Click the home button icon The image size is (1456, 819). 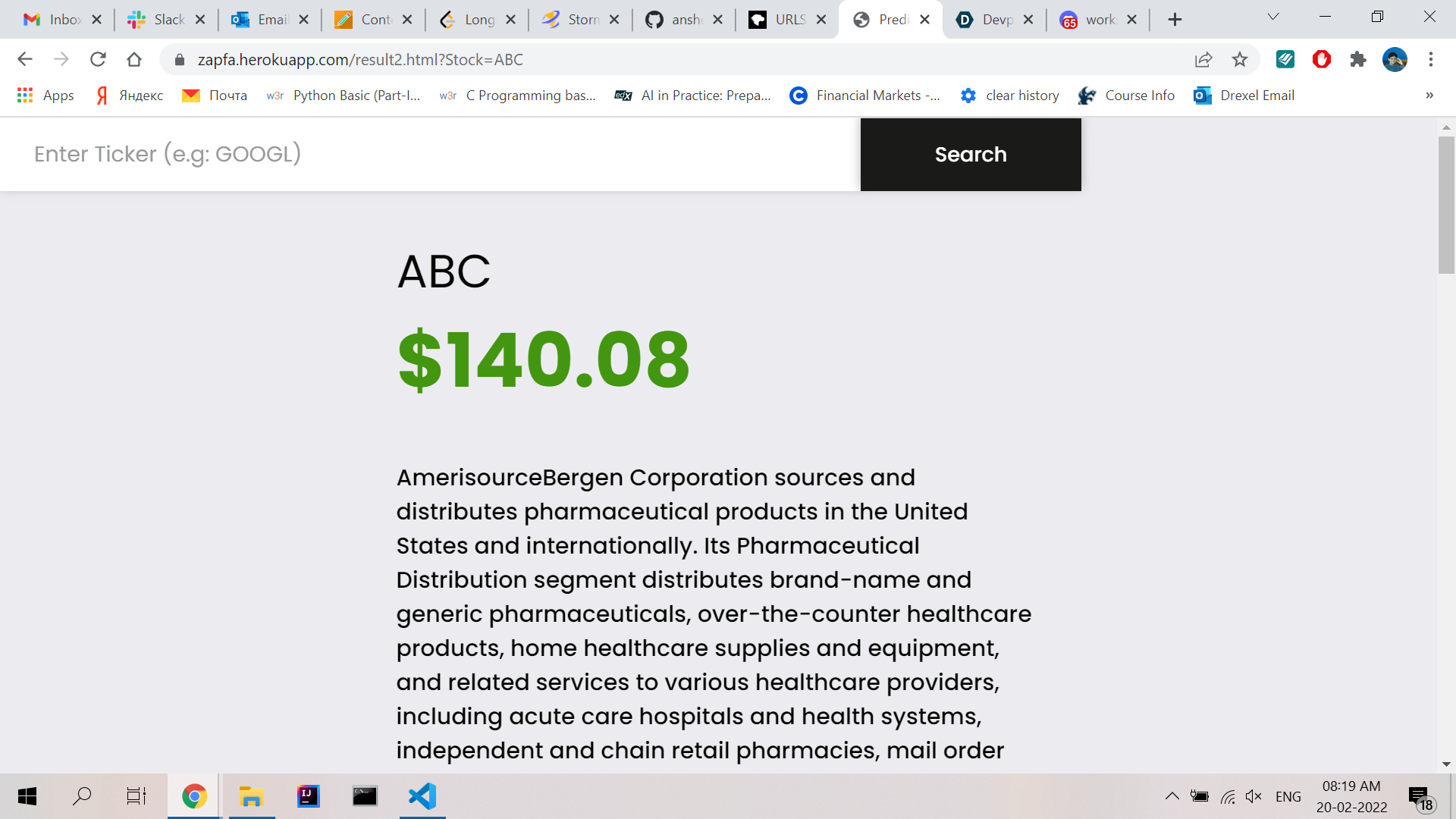coord(134,59)
